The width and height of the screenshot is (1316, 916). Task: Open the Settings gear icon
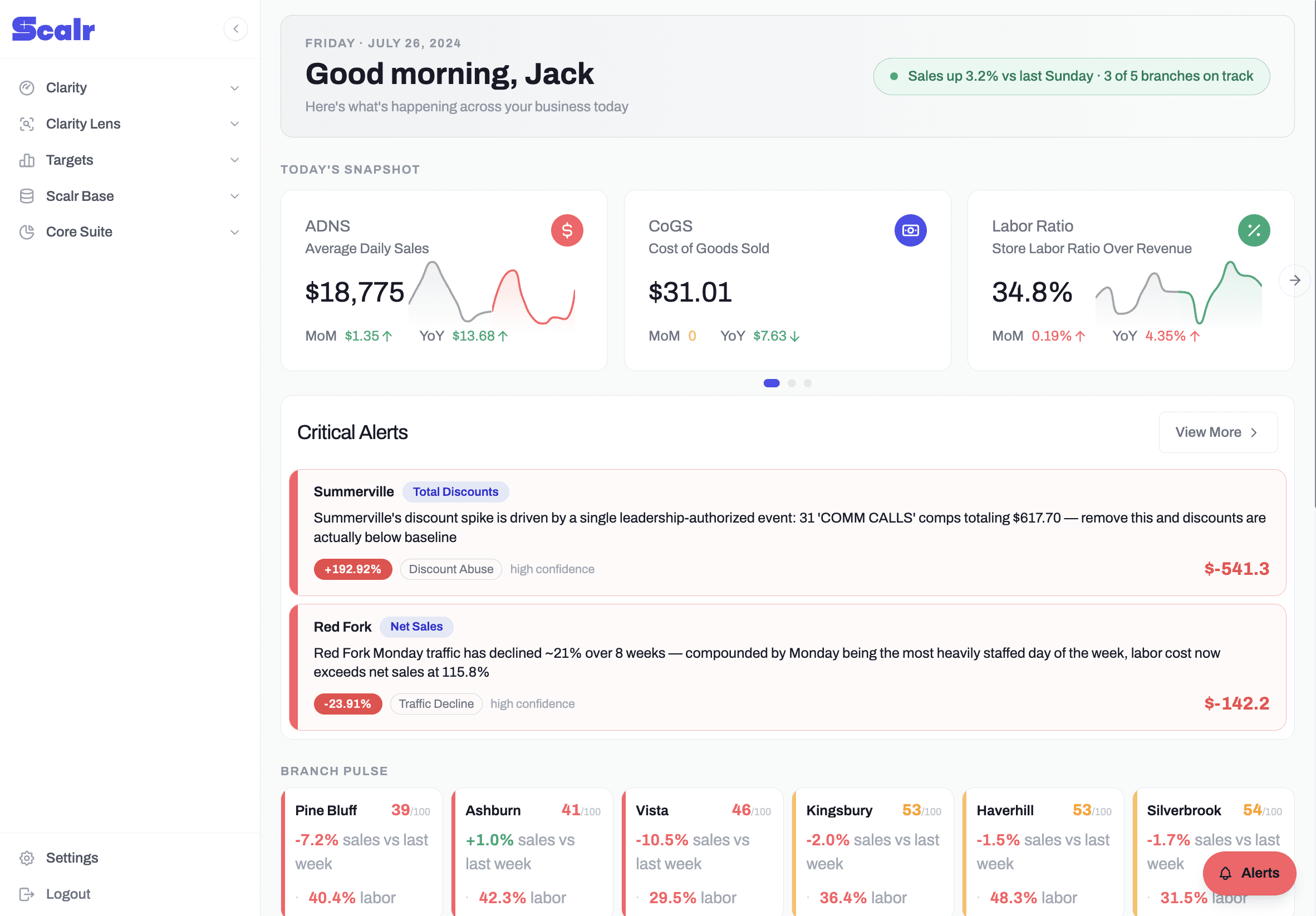point(27,857)
